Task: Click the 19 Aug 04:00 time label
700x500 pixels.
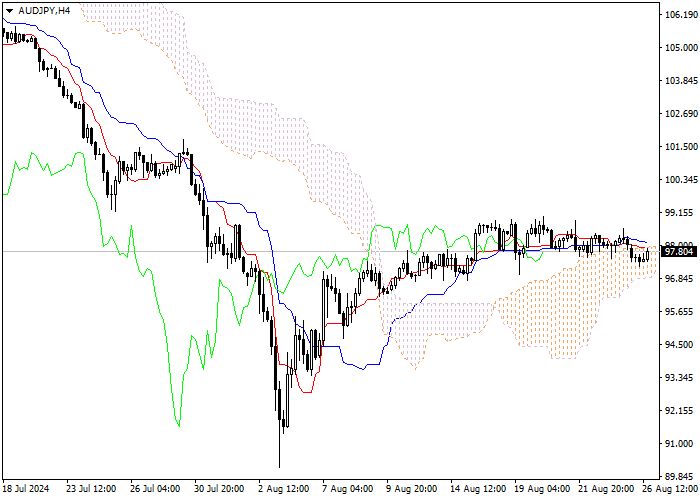Action: pos(542,489)
